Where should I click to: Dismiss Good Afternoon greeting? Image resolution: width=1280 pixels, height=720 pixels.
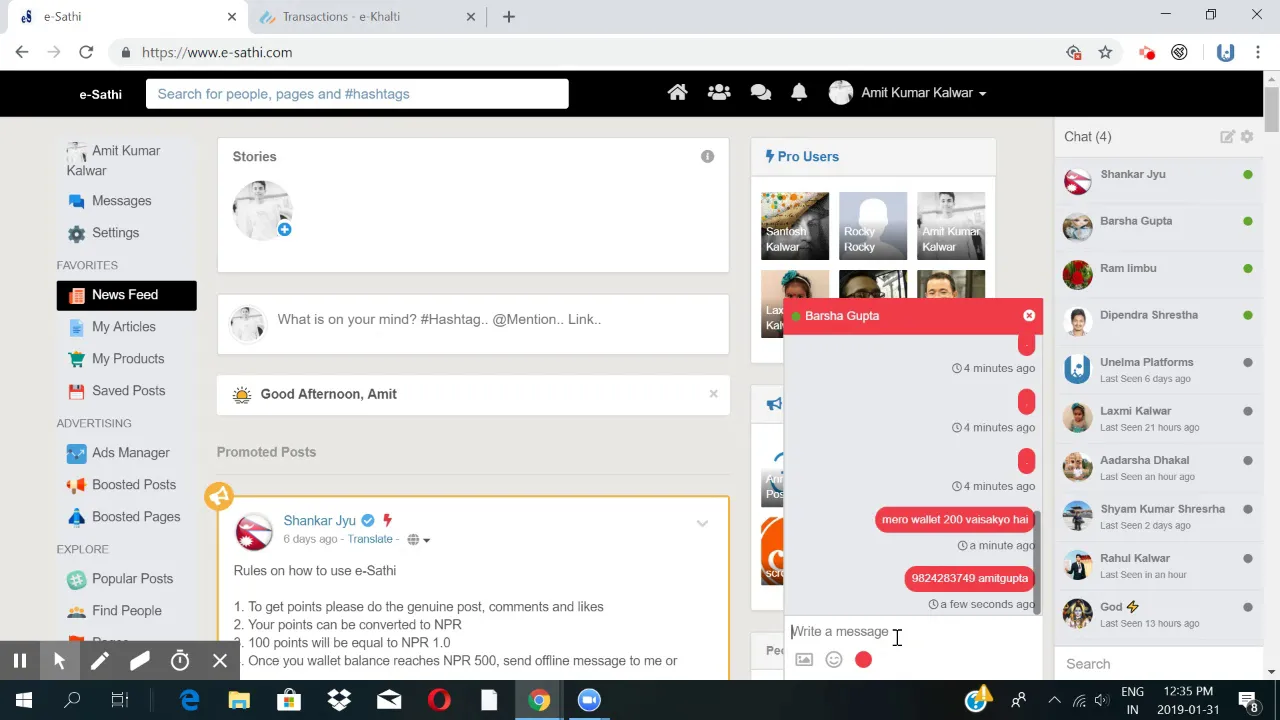pyautogui.click(x=713, y=394)
